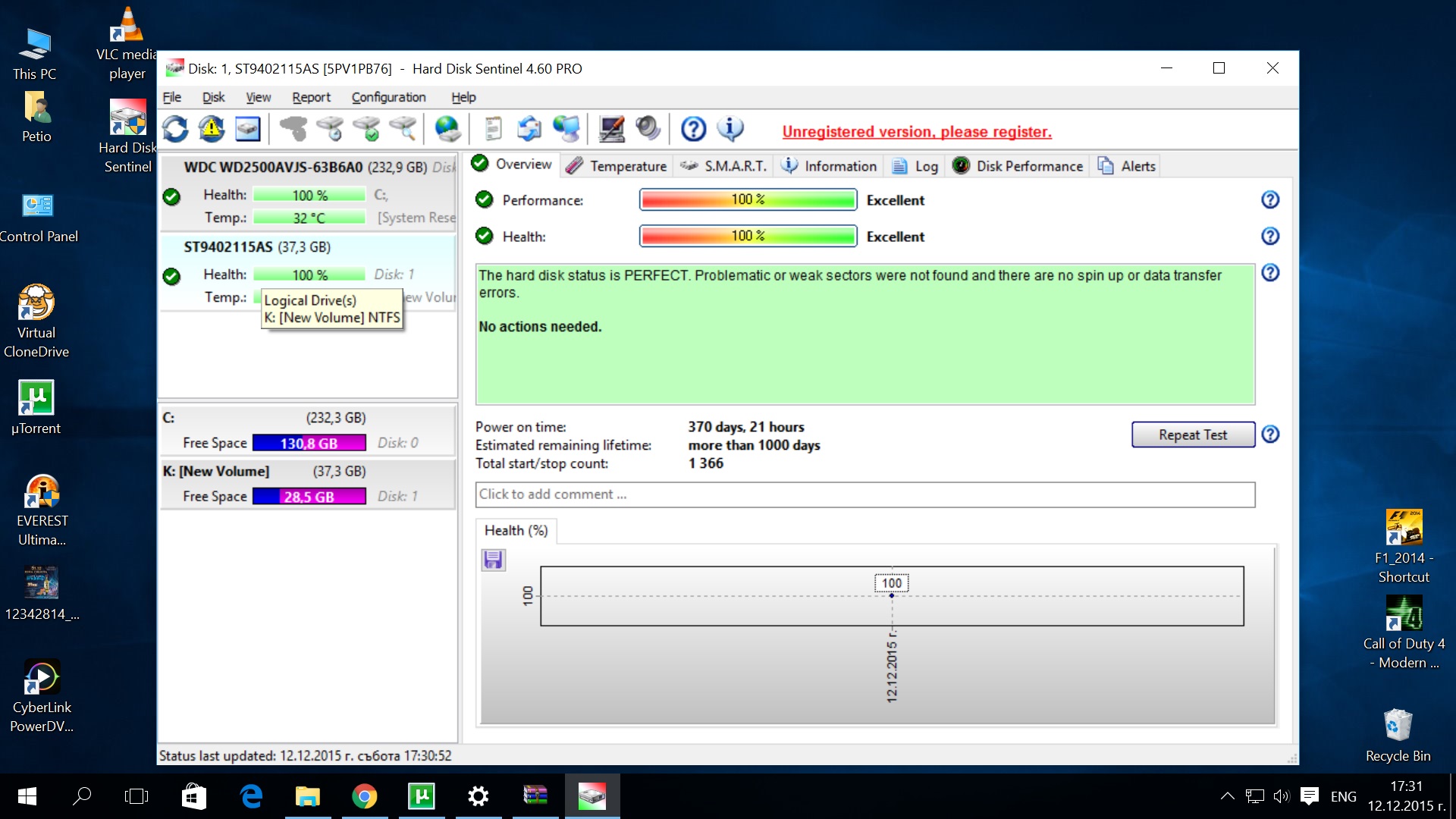
Task: Click the disk with magnifier surface test icon
Action: click(x=403, y=129)
